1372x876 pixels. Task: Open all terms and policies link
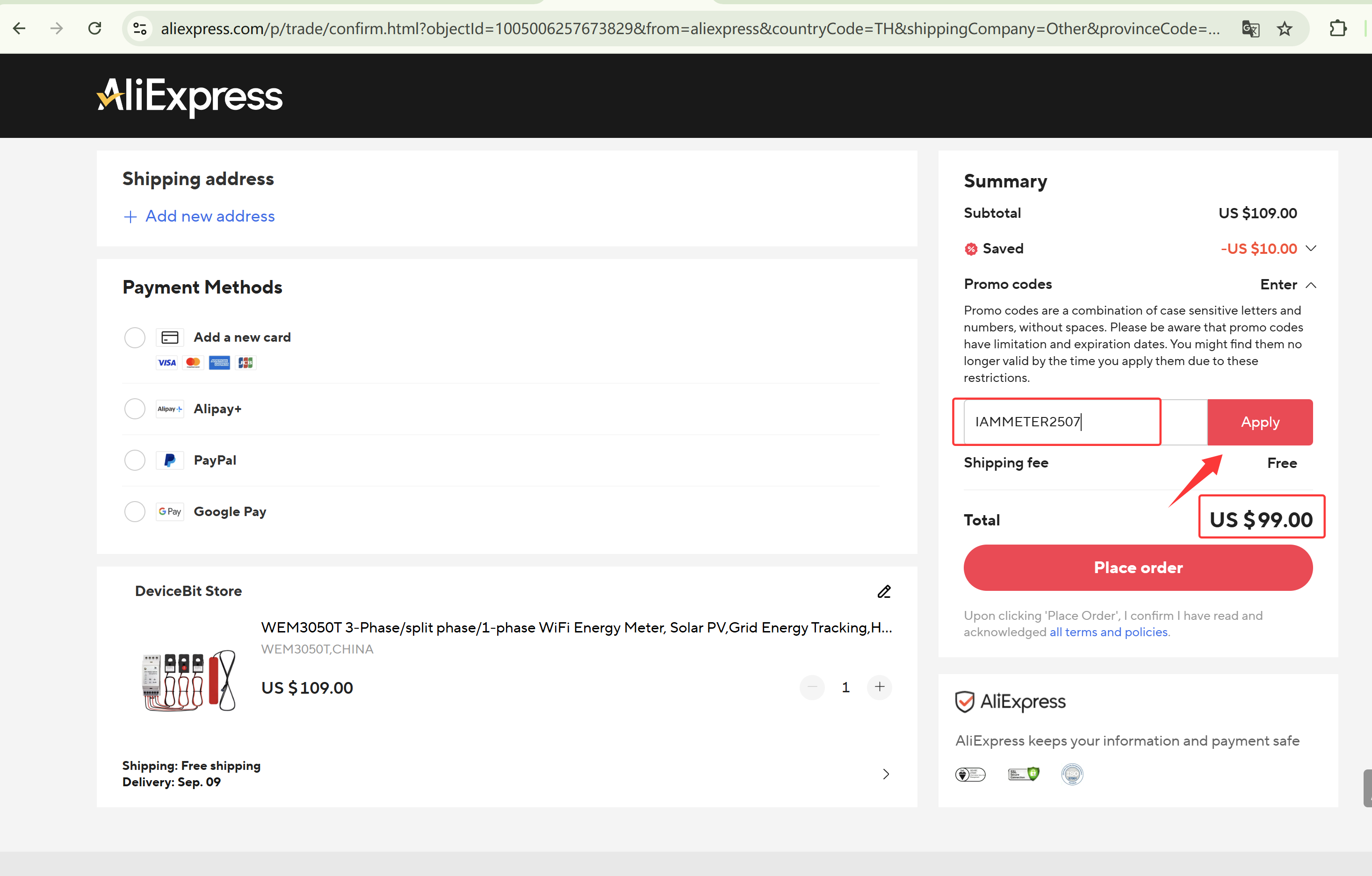(1109, 632)
